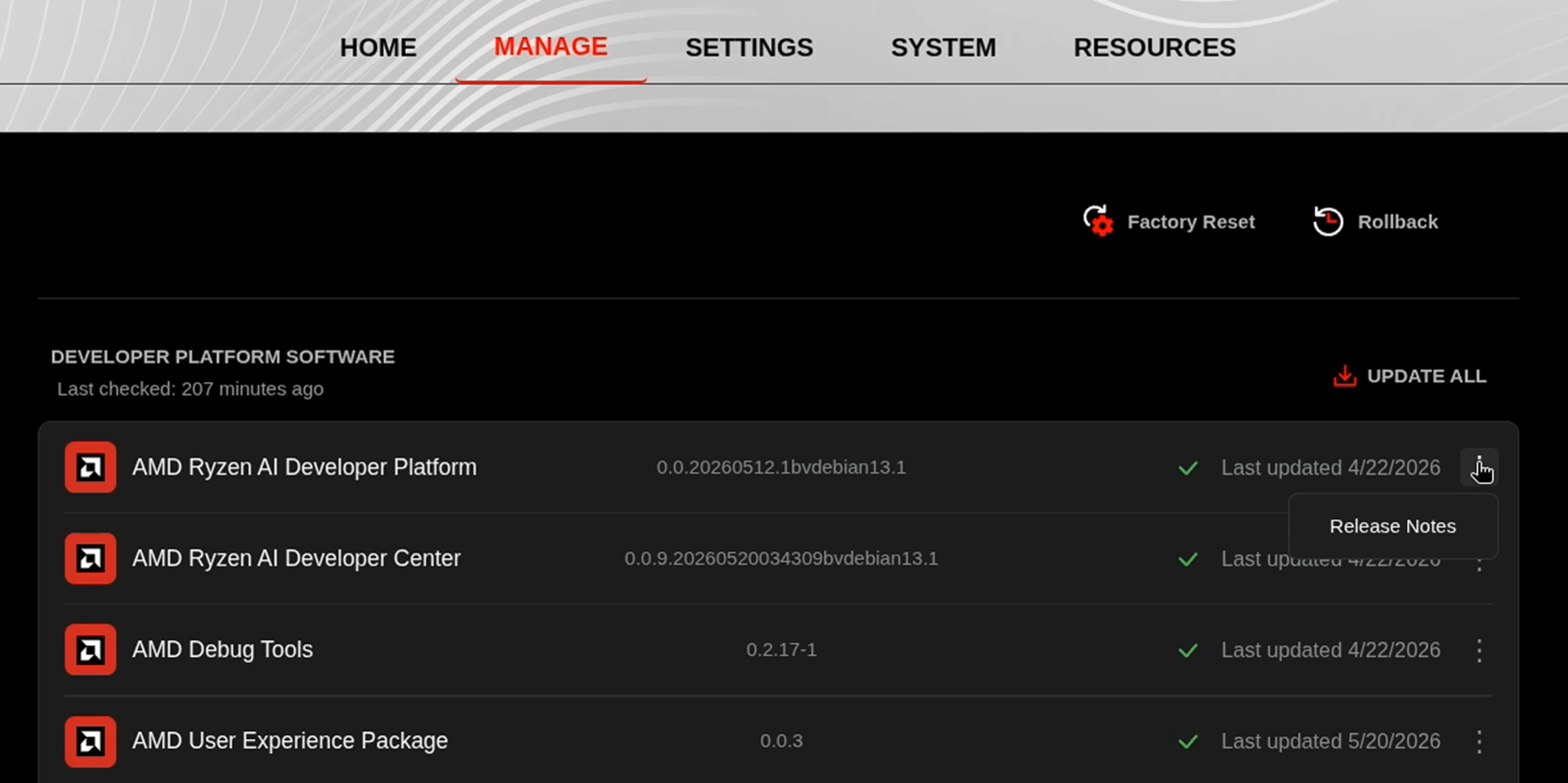Select the MANAGE tab
Screen dimensions: 1568x783
tap(551, 46)
